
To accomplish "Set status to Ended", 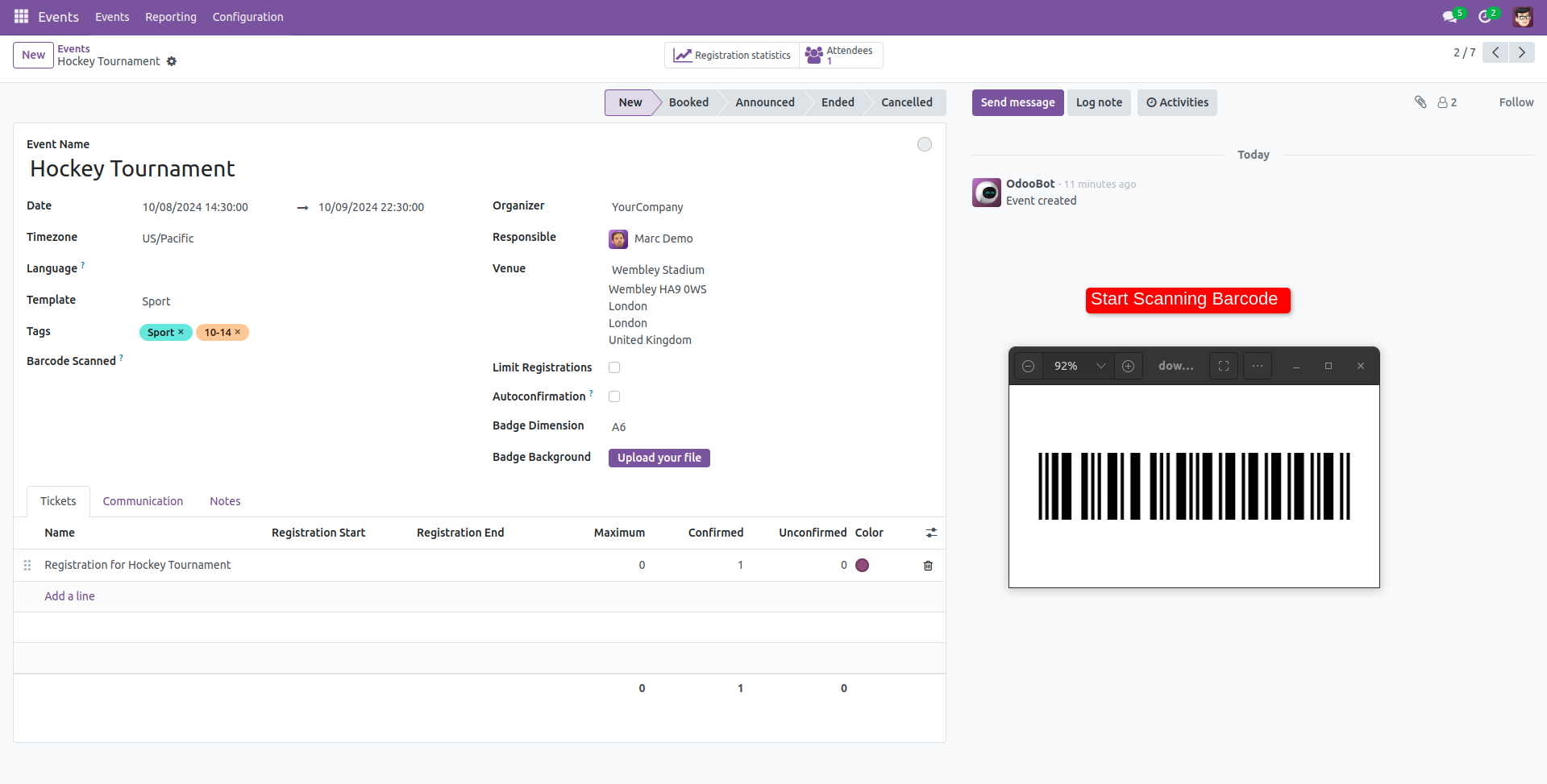I will click(x=838, y=102).
